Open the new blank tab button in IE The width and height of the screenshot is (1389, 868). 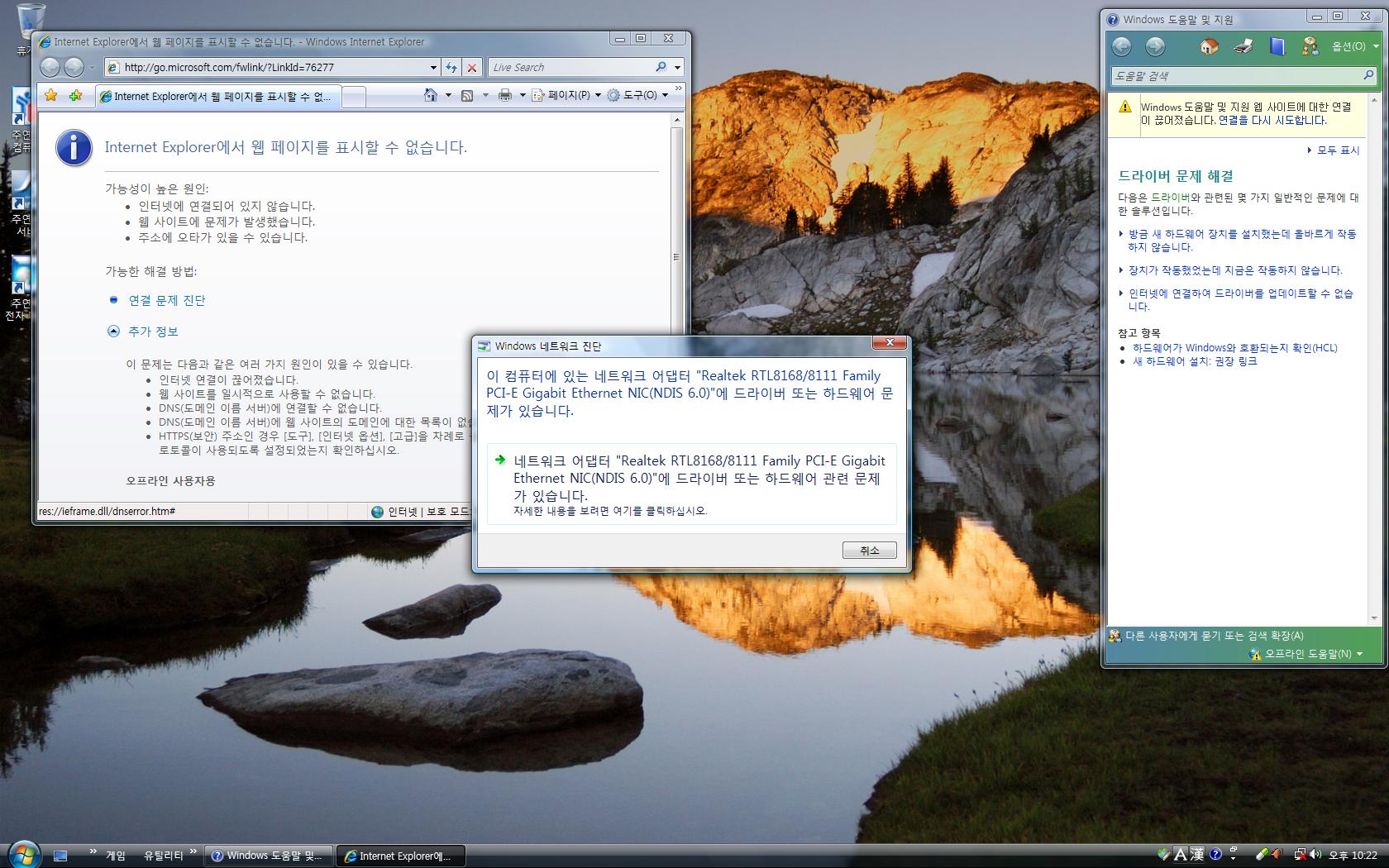[x=354, y=97]
